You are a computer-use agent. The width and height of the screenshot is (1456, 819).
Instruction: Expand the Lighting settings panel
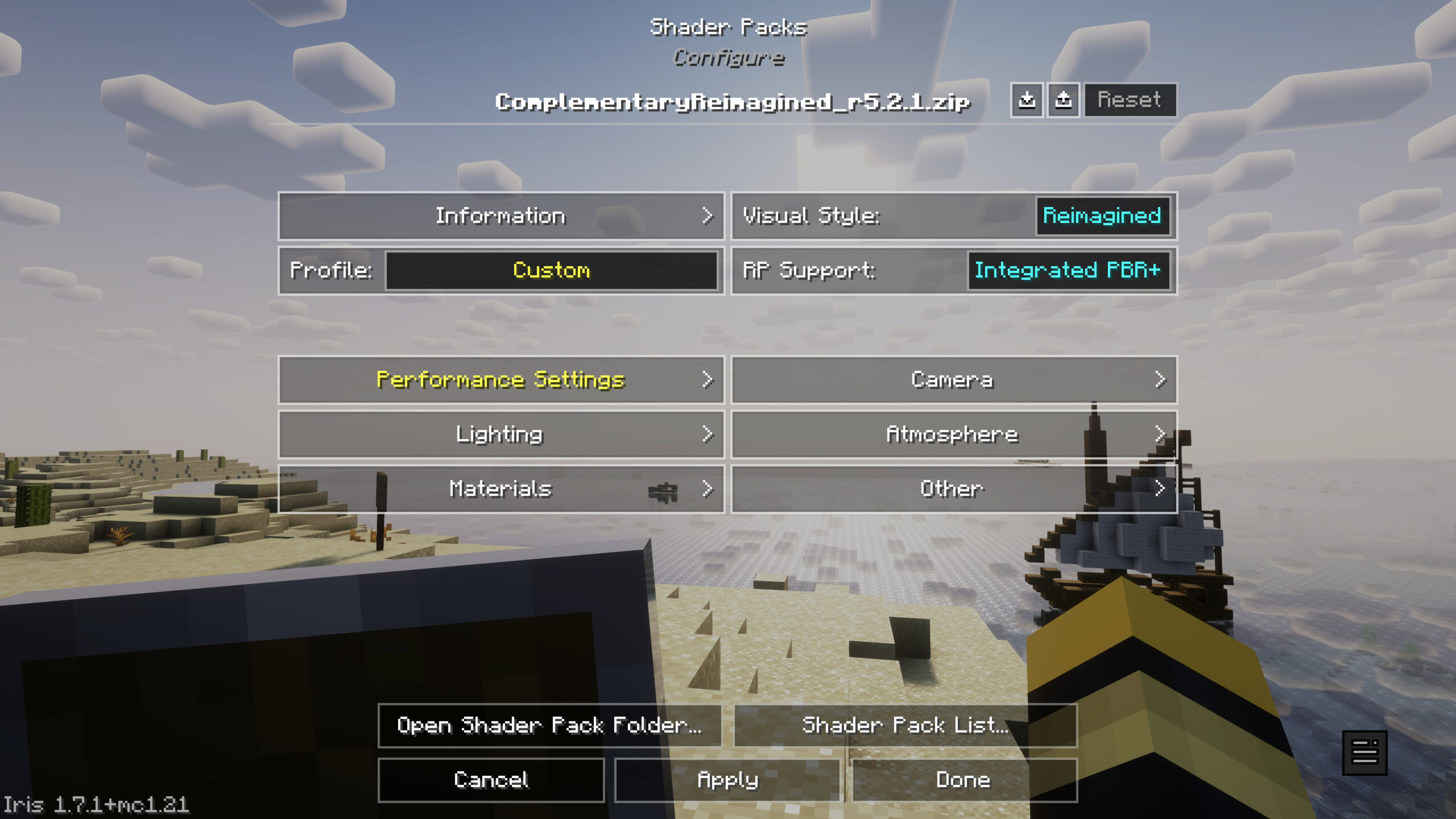[x=500, y=433]
